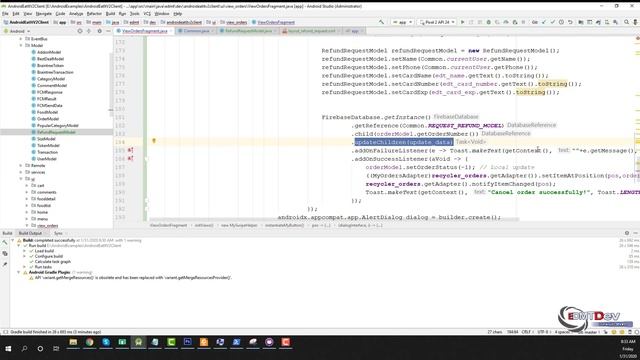The height and width of the screenshot is (360, 640).
Task: Click the gutter override marker on line 185
Action: (130, 150)
